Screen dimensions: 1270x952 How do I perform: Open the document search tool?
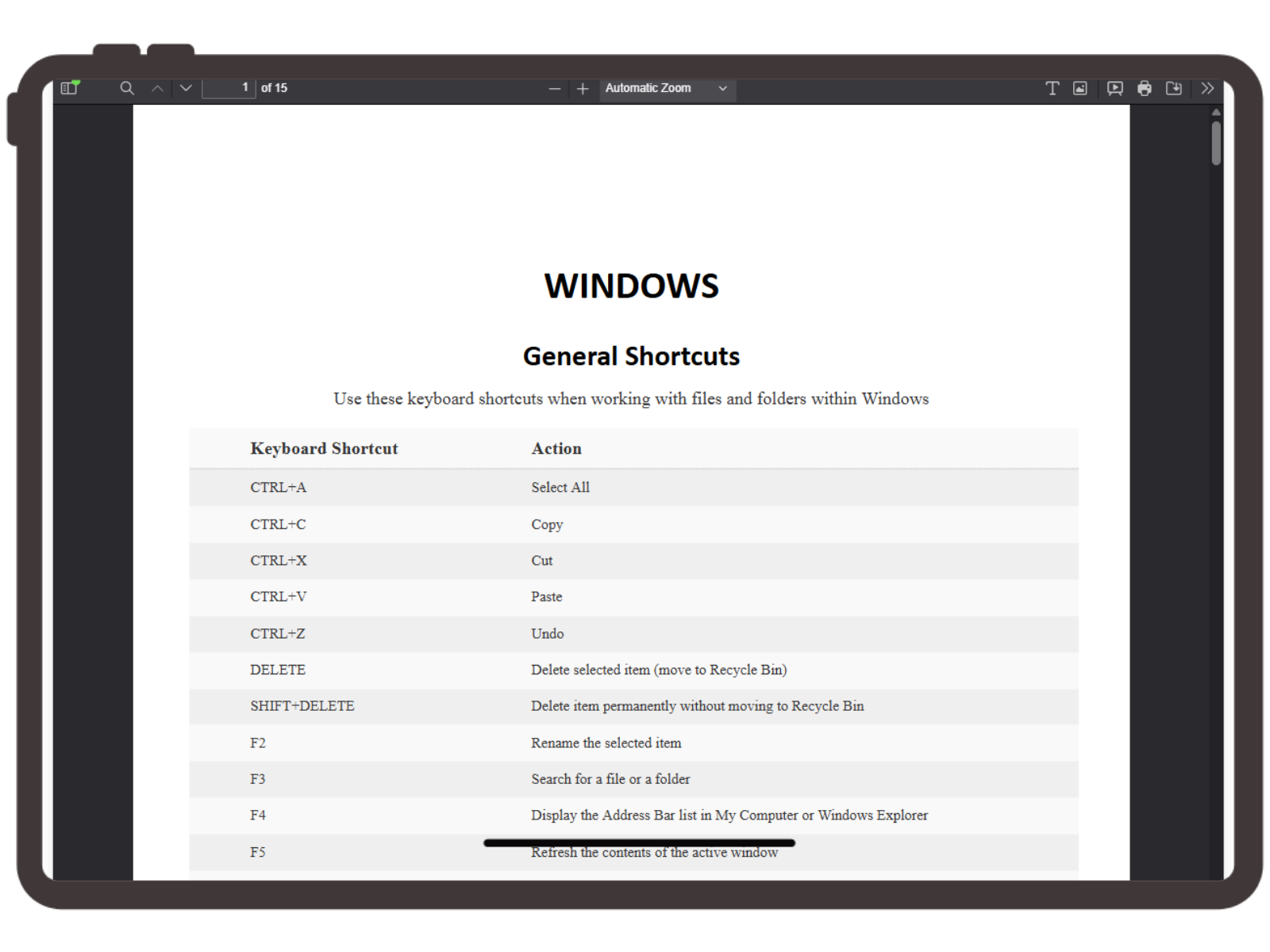tap(127, 88)
